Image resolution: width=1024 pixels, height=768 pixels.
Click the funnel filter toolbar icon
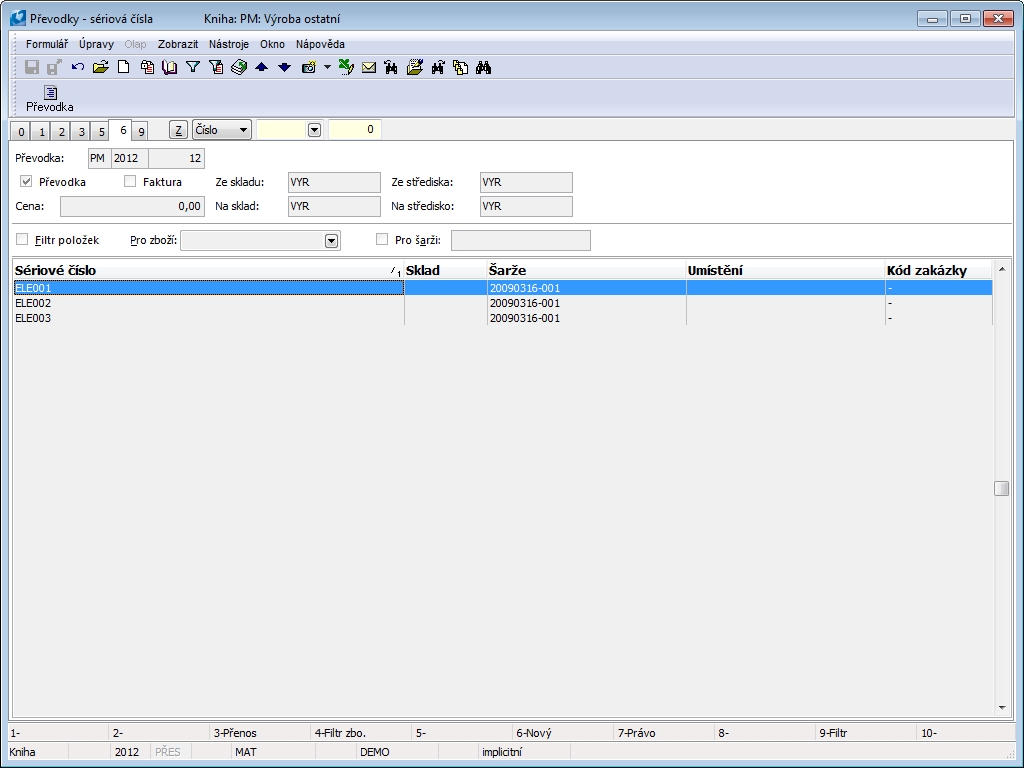[193, 68]
